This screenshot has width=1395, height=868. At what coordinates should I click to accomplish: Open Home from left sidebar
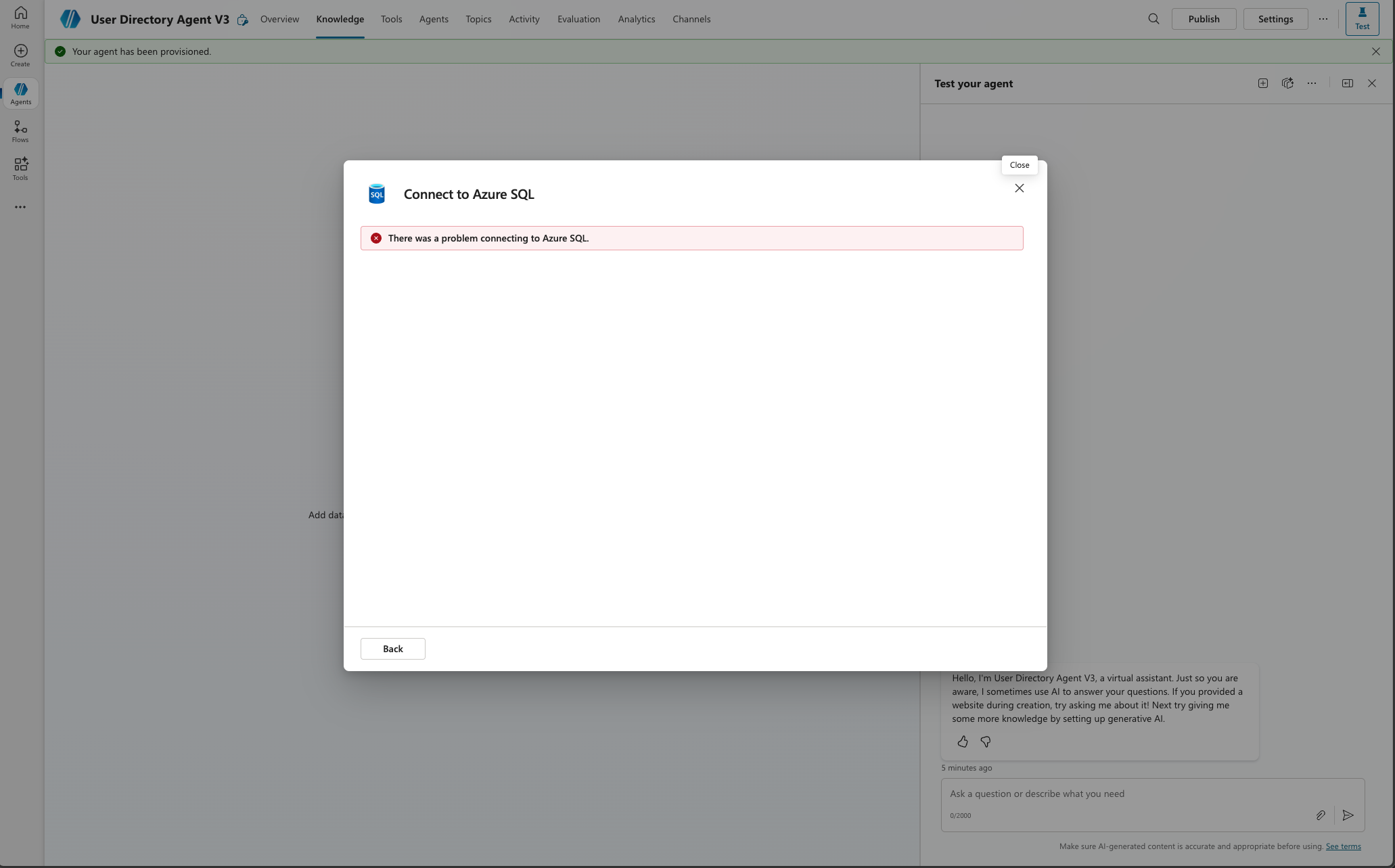pyautogui.click(x=20, y=18)
